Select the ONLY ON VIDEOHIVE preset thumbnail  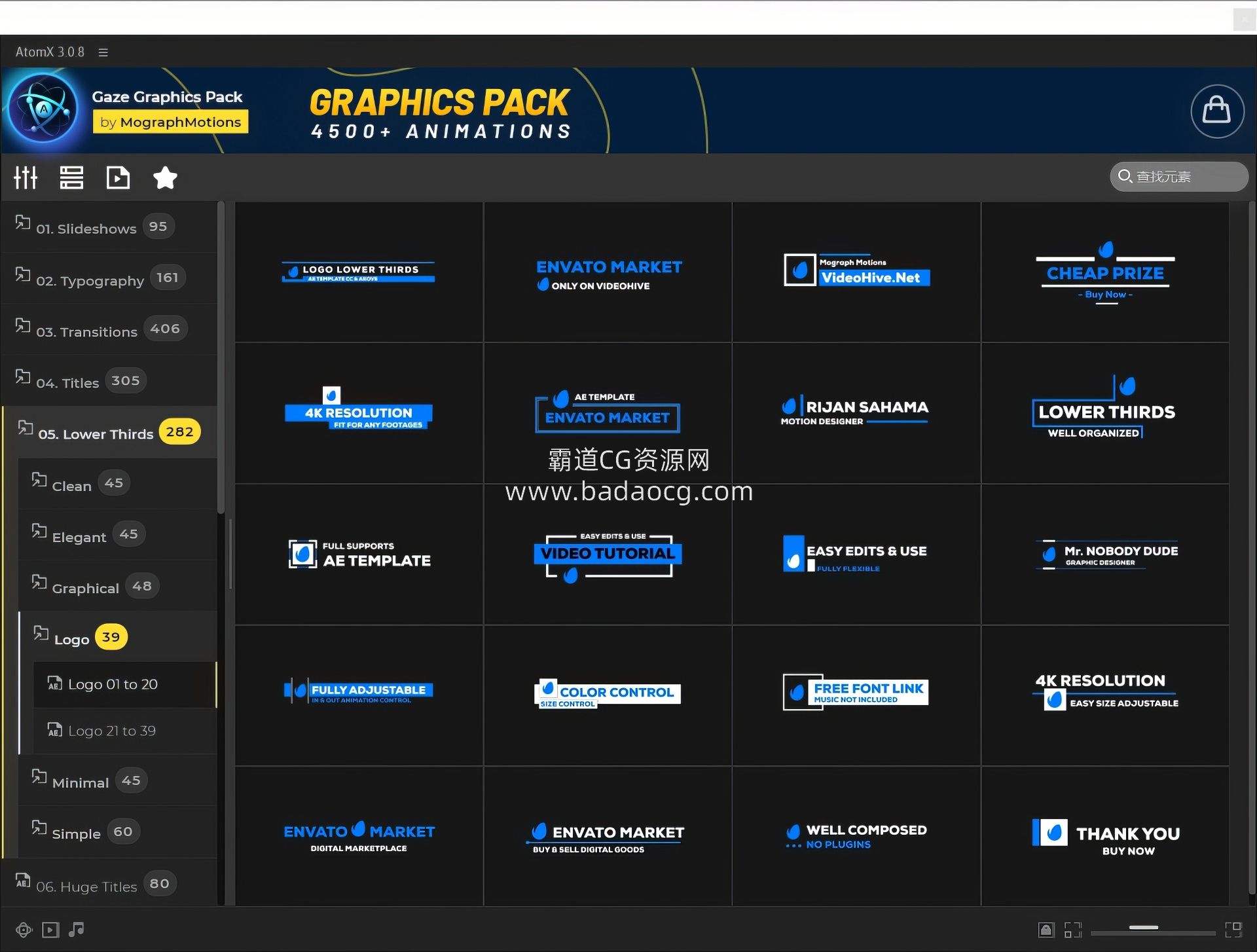click(608, 272)
